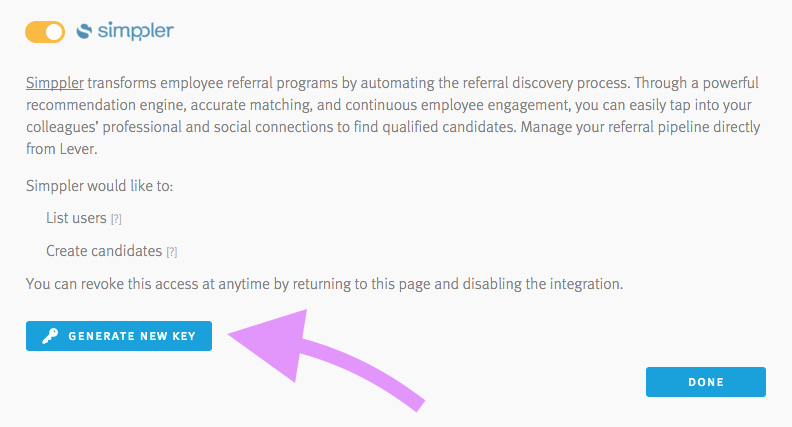Screen dimensions: 792x427
Task: Click the white knob of the toggle
Action: [54, 32]
